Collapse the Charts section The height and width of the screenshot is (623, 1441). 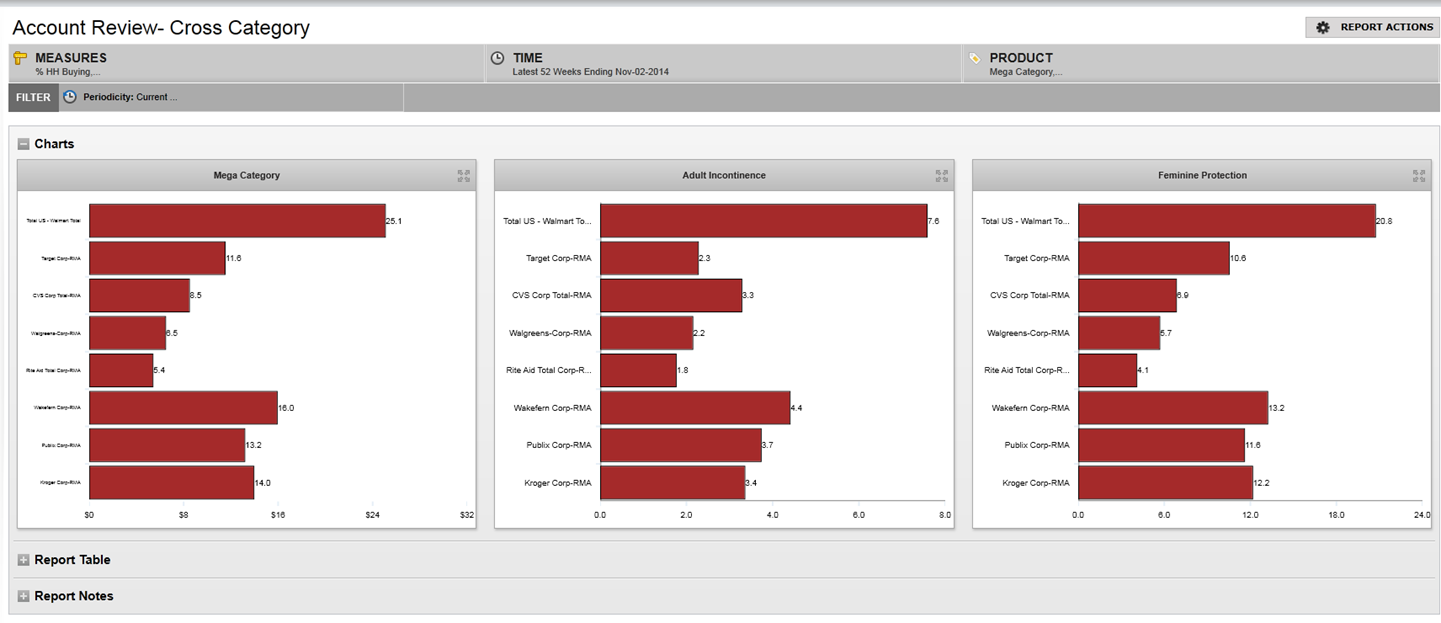pyautogui.click(x=24, y=144)
